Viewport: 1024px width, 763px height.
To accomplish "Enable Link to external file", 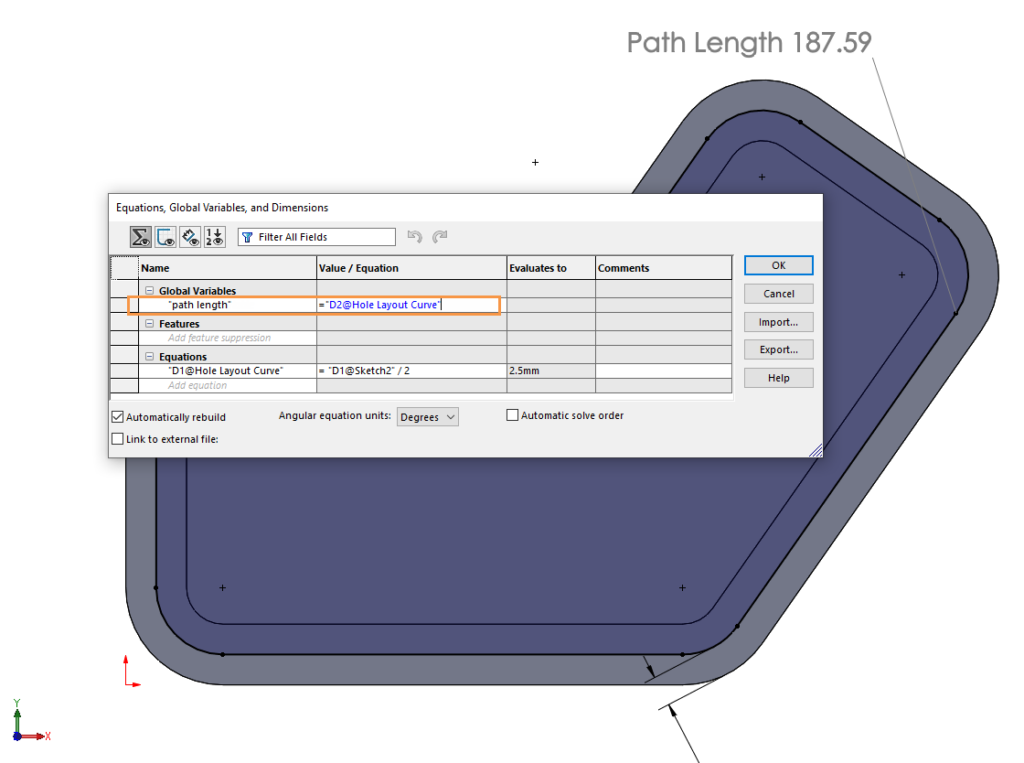I will click(118, 438).
